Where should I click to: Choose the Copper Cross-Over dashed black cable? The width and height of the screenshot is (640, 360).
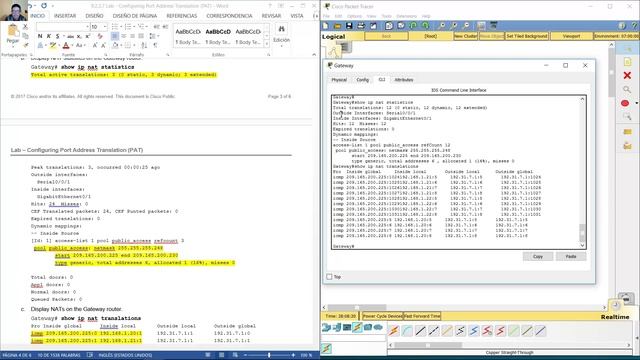coord(434,330)
